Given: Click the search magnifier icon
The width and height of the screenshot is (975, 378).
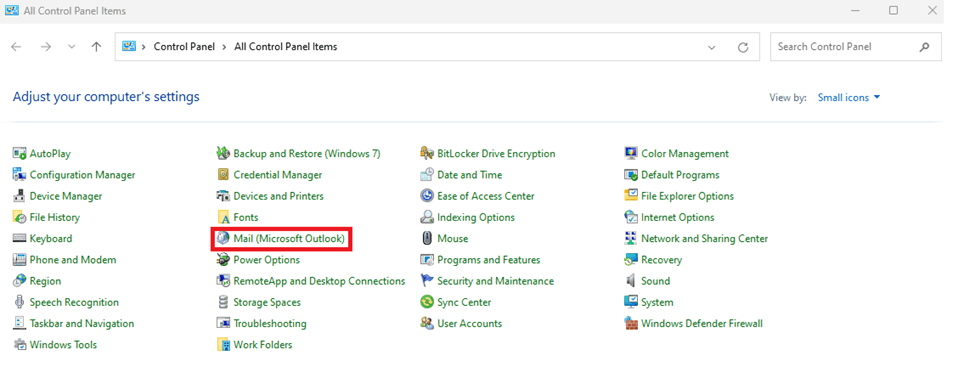Looking at the screenshot, I should tap(925, 47).
